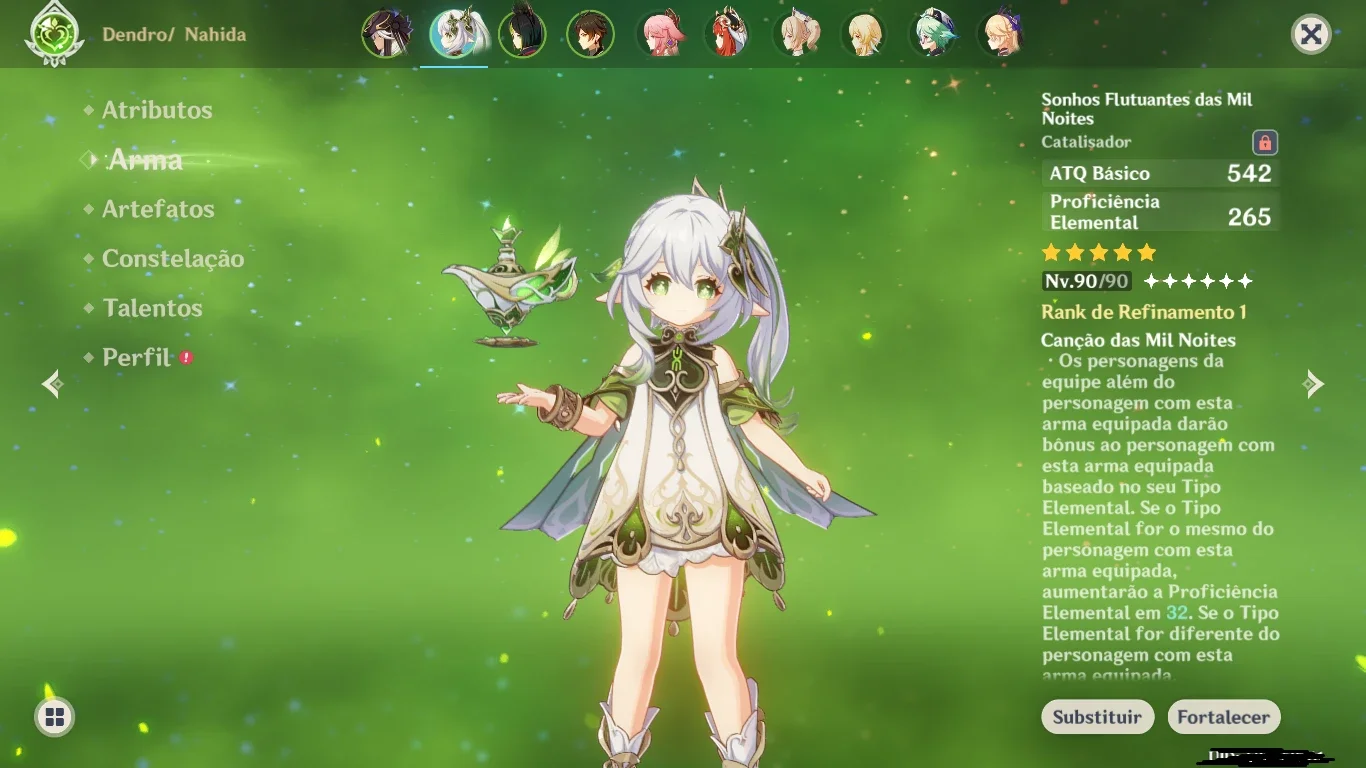The height and width of the screenshot is (768, 1366).
Task: Go to next character with right arrow
Action: 1313,383
